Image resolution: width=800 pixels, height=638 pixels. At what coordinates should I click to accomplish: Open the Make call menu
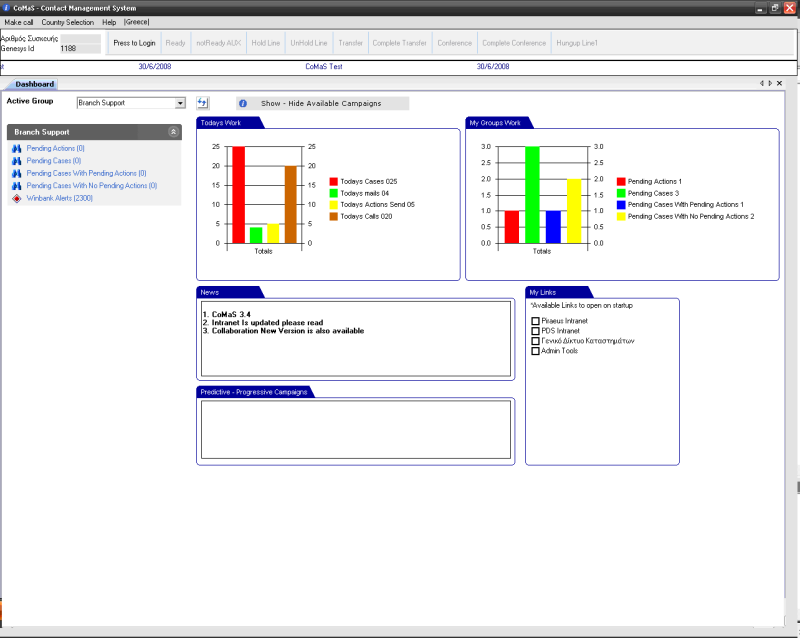tap(19, 22)
